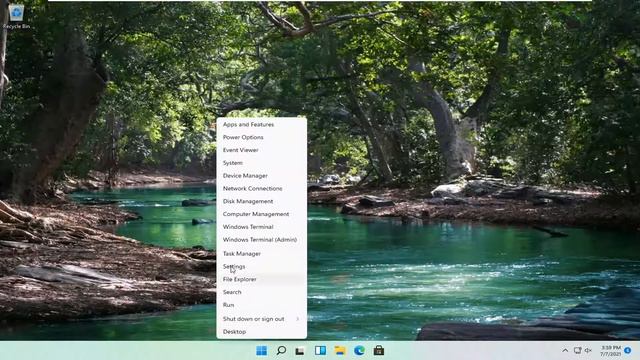
Task: Launch Windows Terminal (Admin)
Action: 262,240
